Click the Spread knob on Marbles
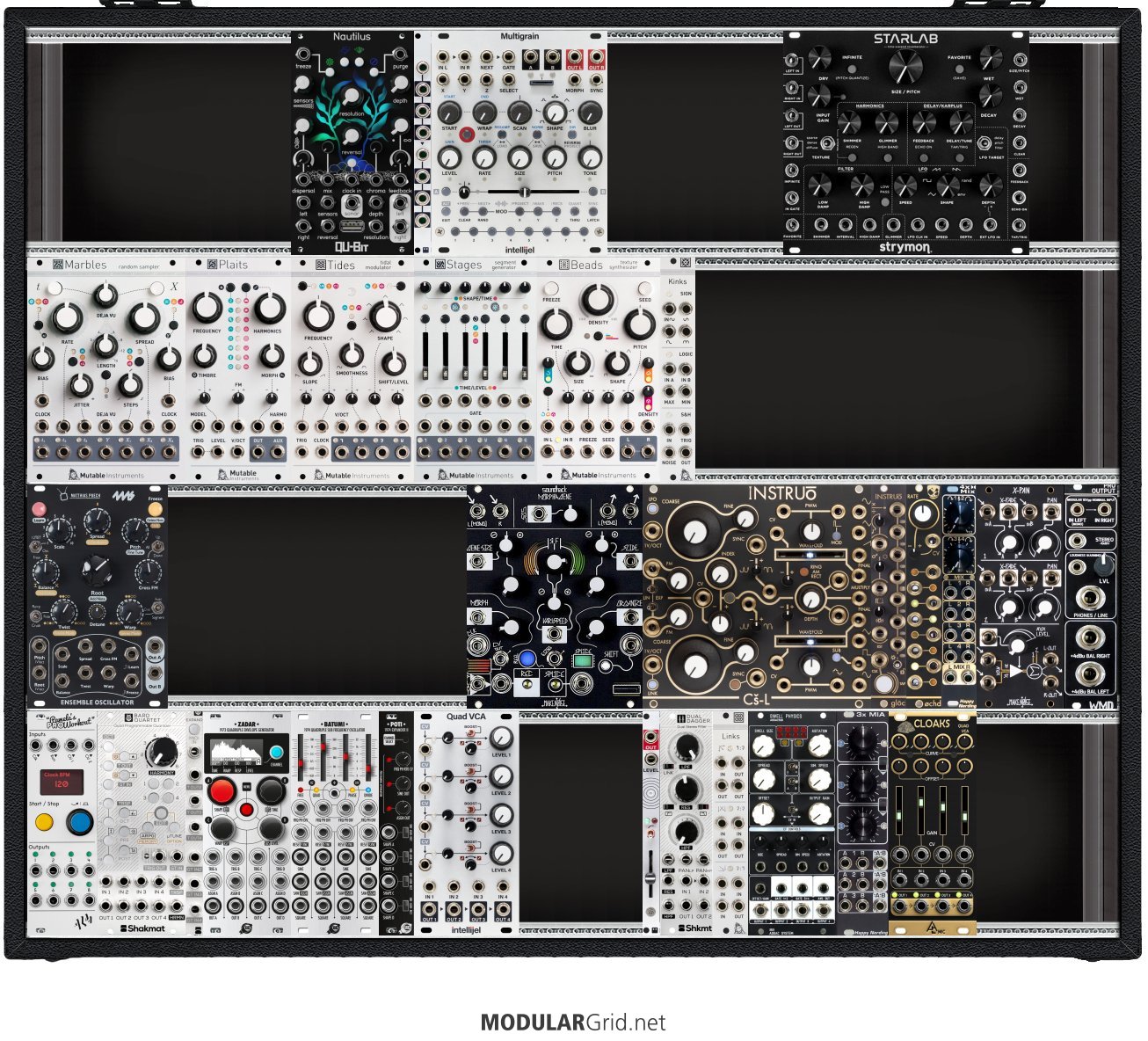The width and height of the screenshot is (1148, 1041). (144, 318)
